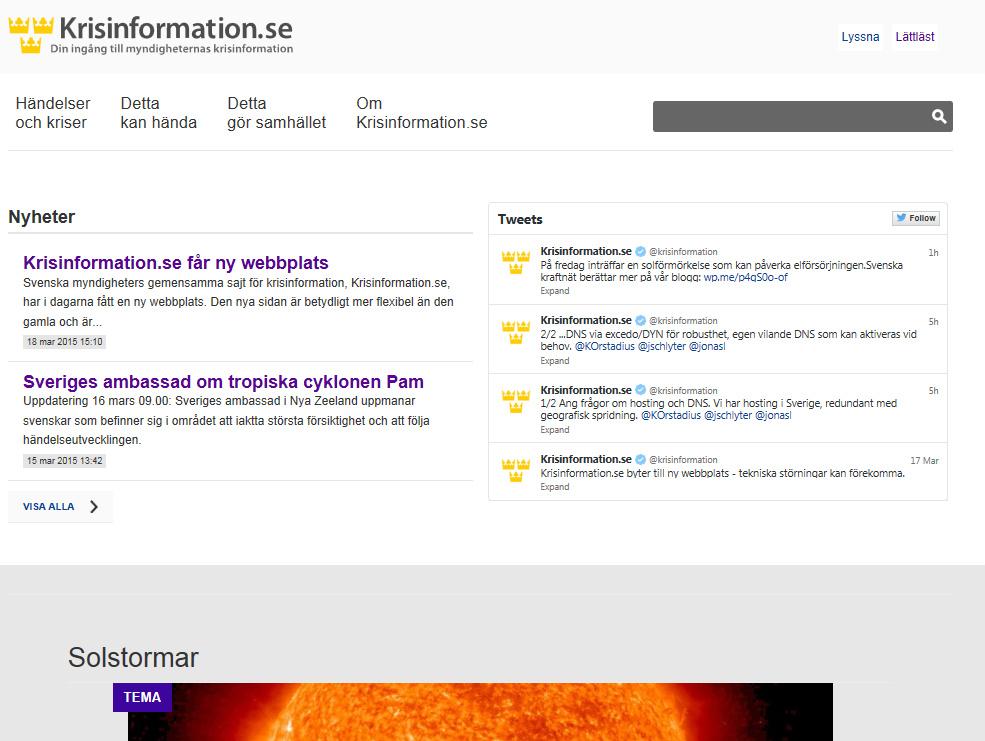Image resolution: width=985 pixels, height=741 pixels.
Task: Open Händelser och kriser menu
Action: (53, 113)
